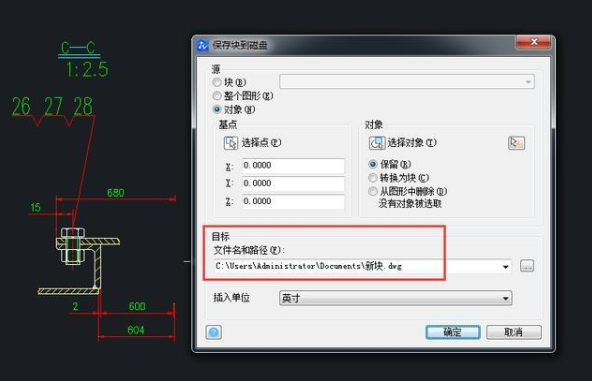
Task: Click the 选择点 (P) label
Action: point(261,143)
